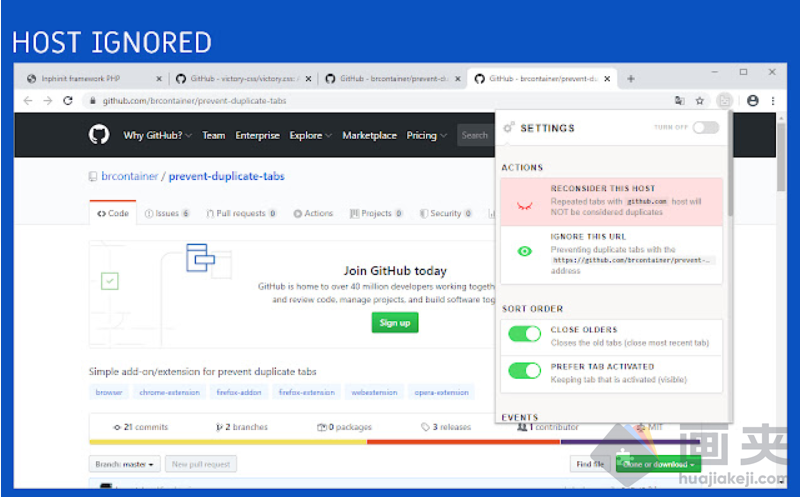Screen dimensions: 800x497
Task: Open the Security repository tab
Action: point(445,213)
